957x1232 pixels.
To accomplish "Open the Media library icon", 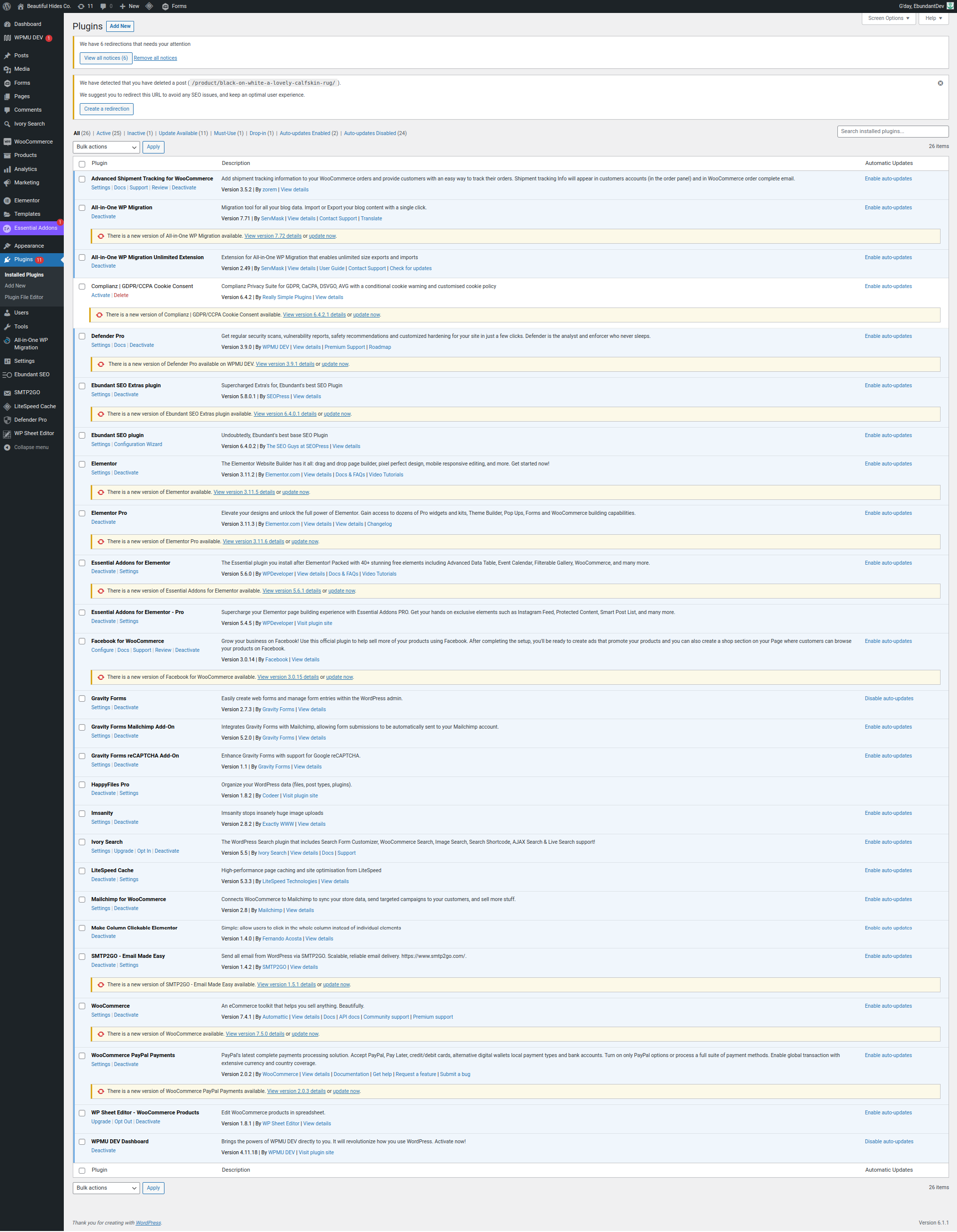I will point(7,69).
